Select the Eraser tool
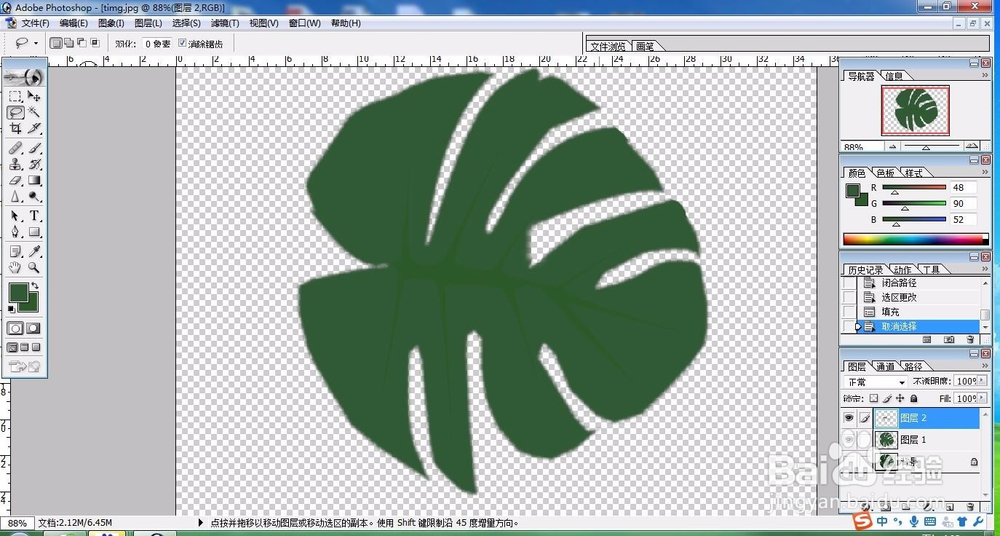The image size is (1000, 536). pyautogui.click(x=15, y=181)
